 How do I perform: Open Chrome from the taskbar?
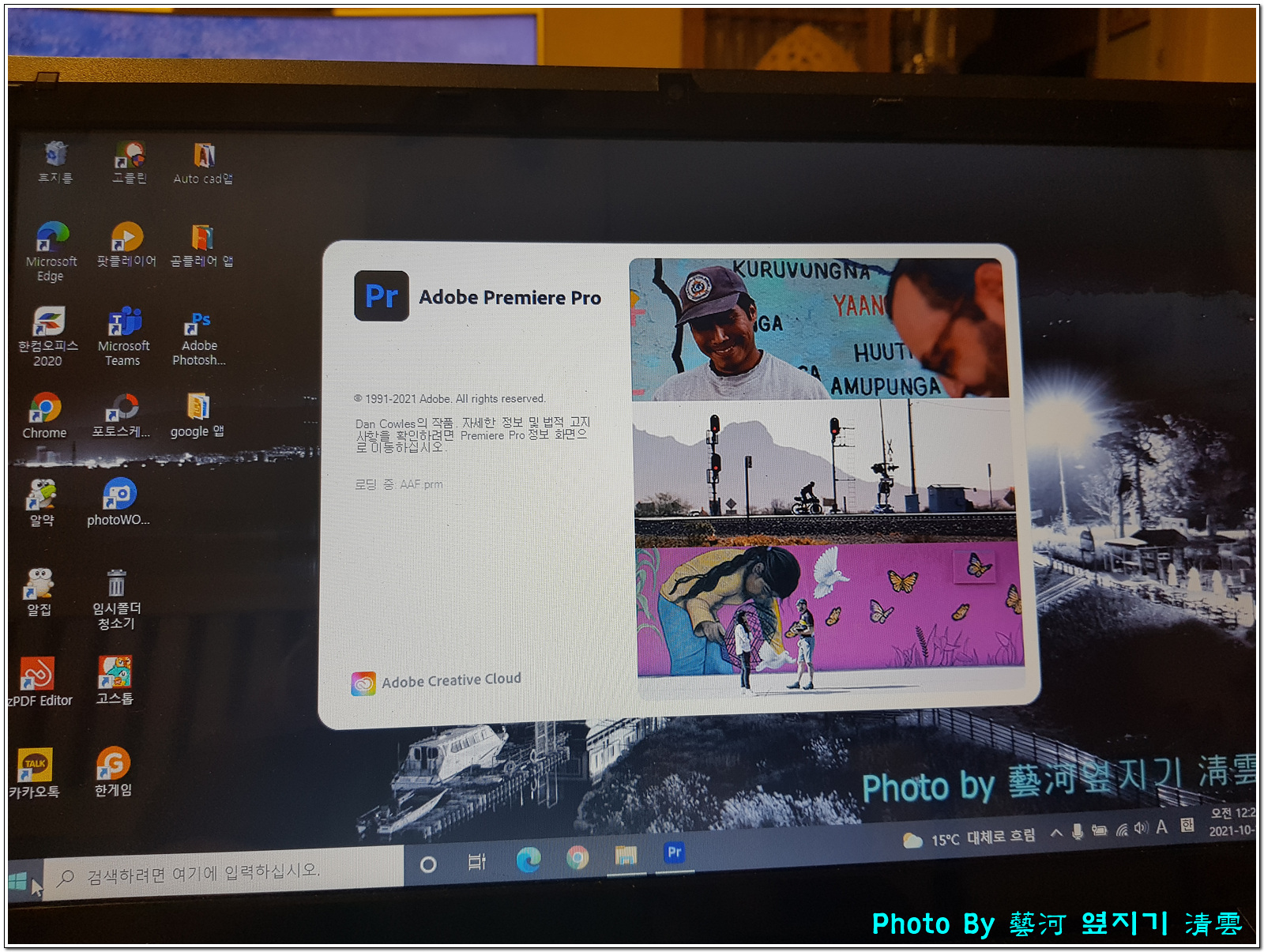(577, 857)
